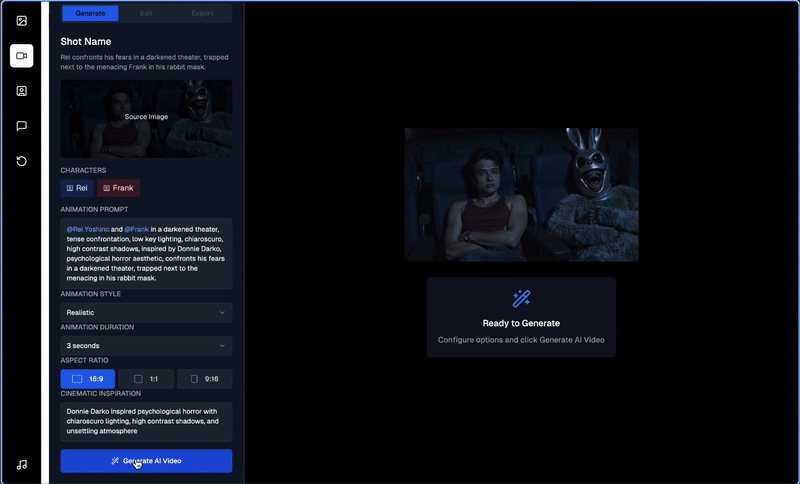Select the 16:9 aspect ratio

pos(88,379)
